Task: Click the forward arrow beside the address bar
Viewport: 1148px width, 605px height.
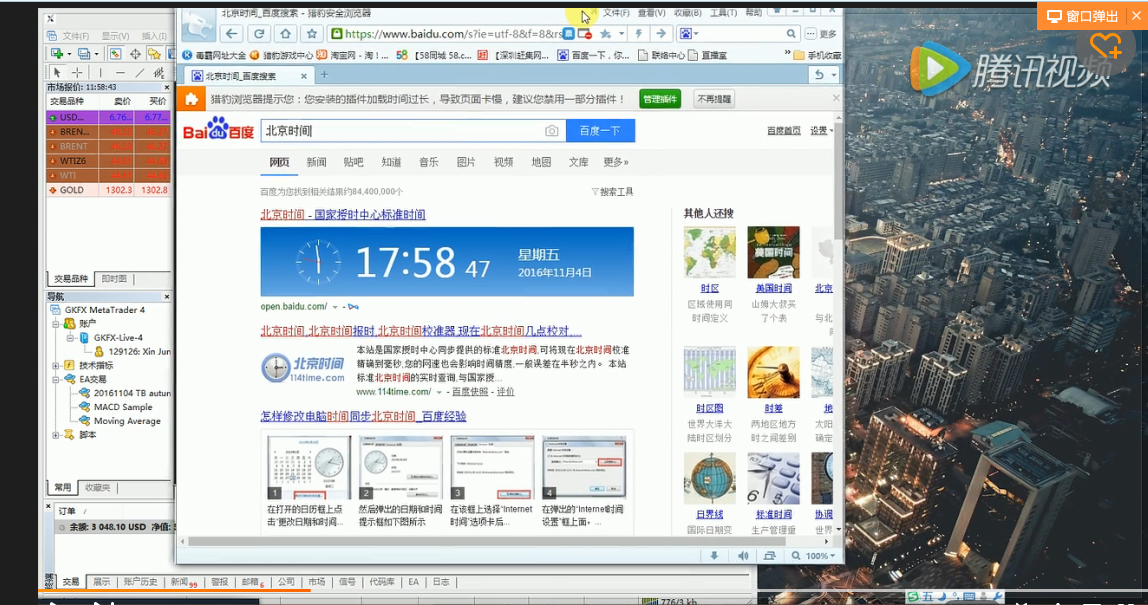Action: click(660, 34)
